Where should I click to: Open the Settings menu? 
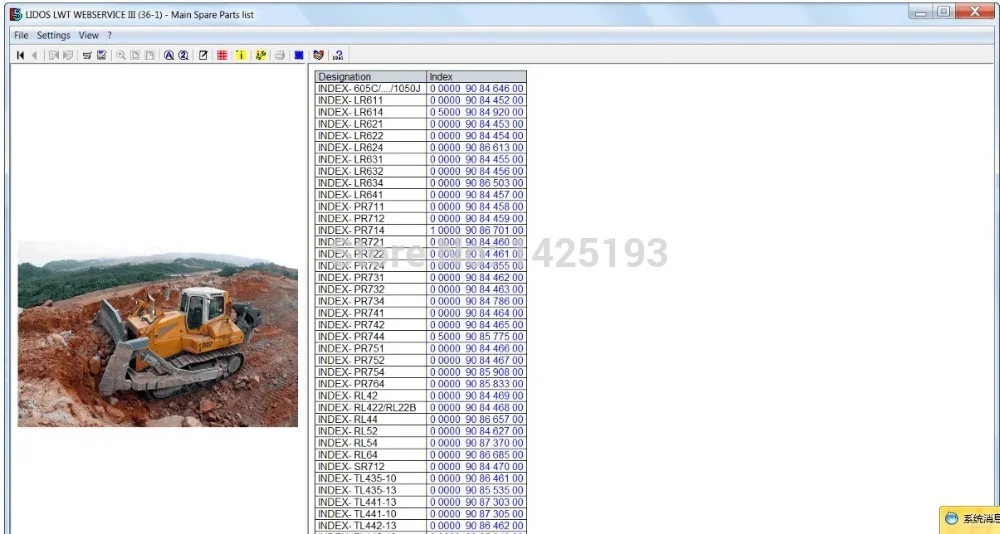pyautogui.click(x=54, y=35)
